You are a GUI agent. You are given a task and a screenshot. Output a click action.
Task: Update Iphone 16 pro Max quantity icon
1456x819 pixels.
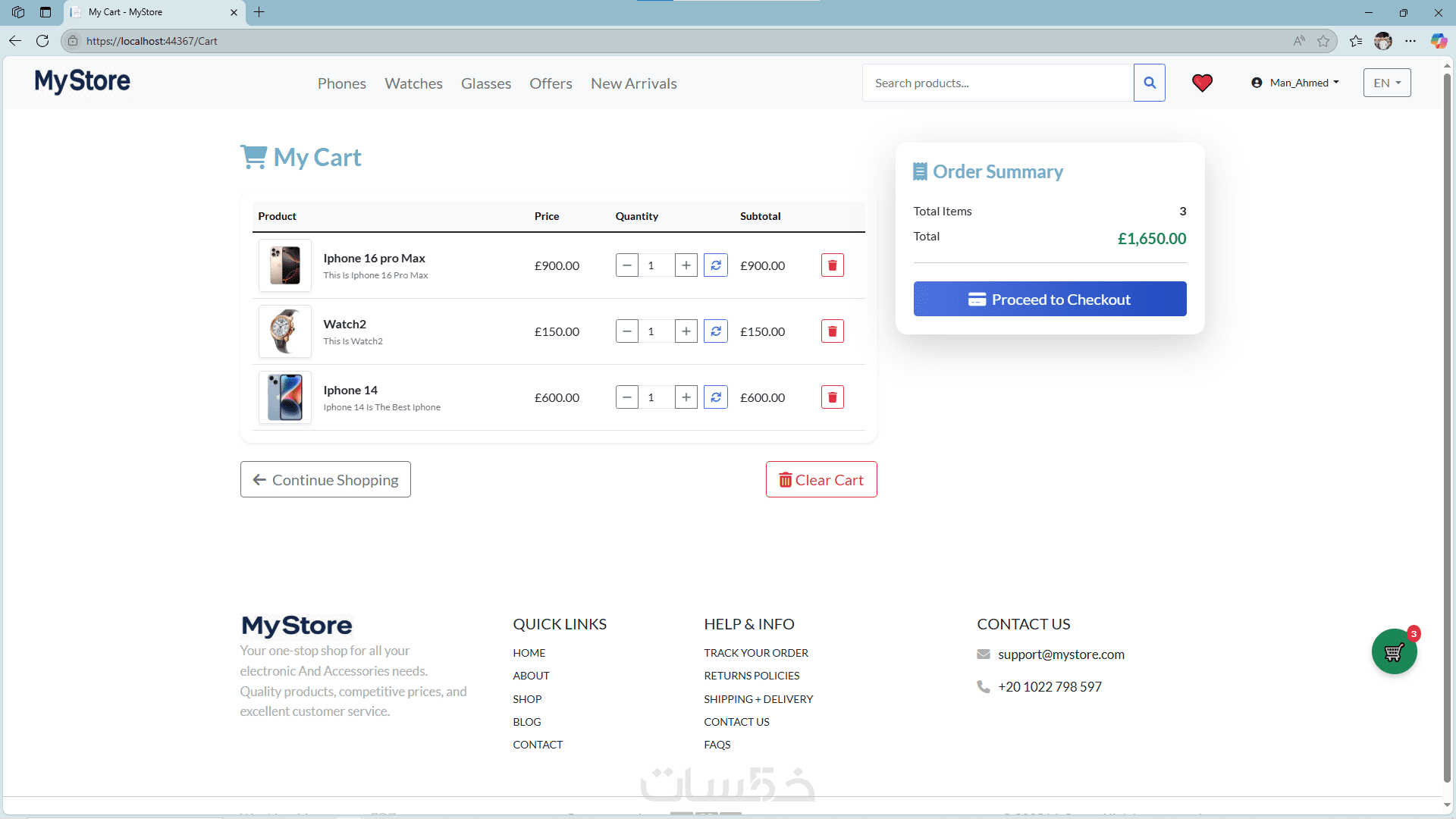click(x=715, y=265)
